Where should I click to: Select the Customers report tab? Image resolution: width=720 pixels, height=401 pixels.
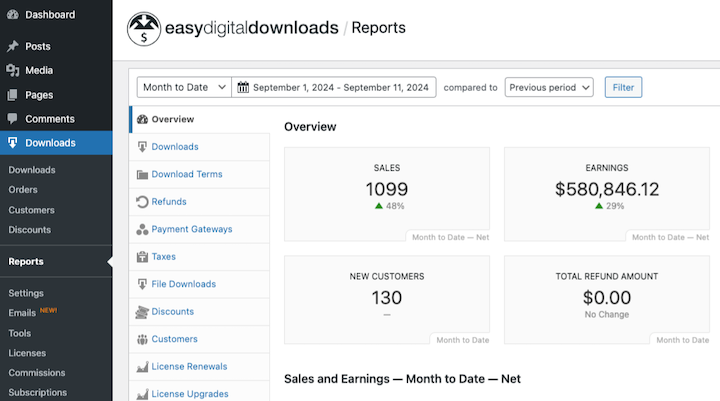(199, 339)
